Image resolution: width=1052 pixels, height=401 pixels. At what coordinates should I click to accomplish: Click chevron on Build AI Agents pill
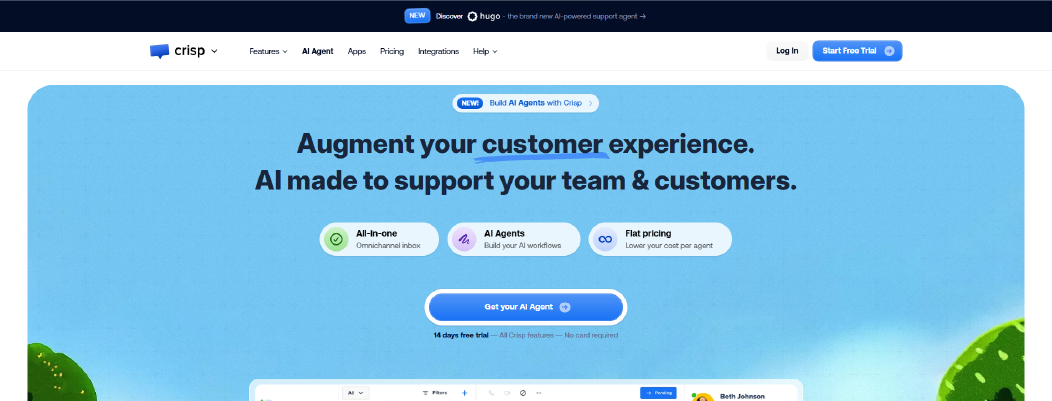tap(590, 103)
